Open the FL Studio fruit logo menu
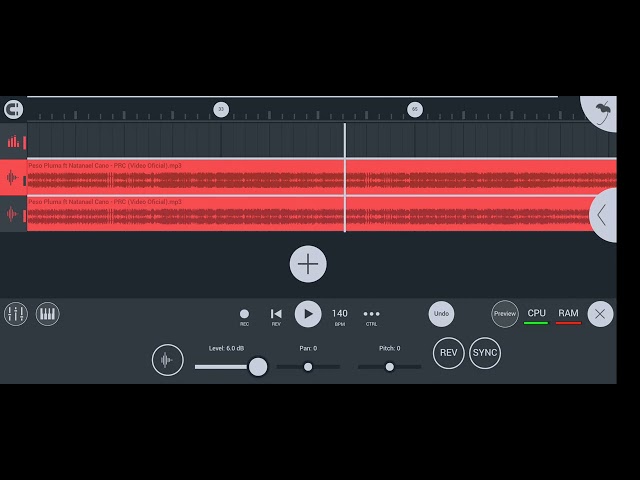640x480 pixels. click(601, 113)
